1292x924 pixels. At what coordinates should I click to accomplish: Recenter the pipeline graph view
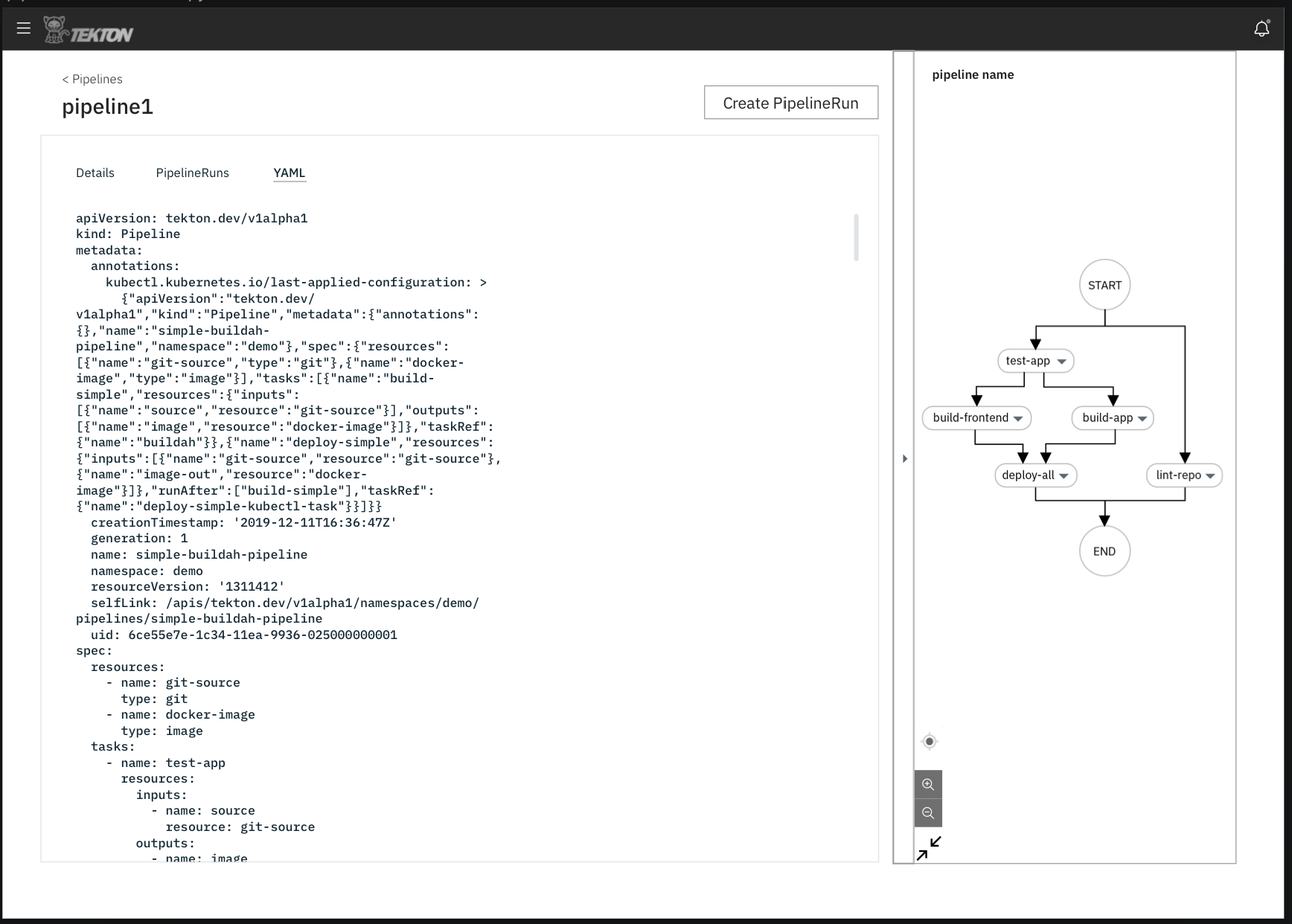pyautogui.click(x=929, y=741)
